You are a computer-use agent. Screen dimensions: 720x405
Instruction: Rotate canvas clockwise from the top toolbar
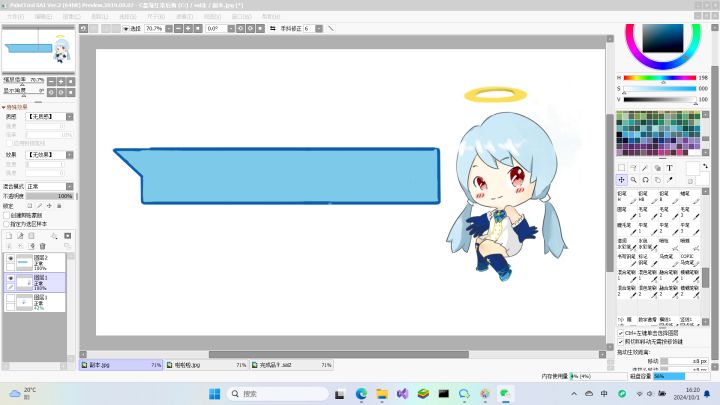tap(250, 28)
